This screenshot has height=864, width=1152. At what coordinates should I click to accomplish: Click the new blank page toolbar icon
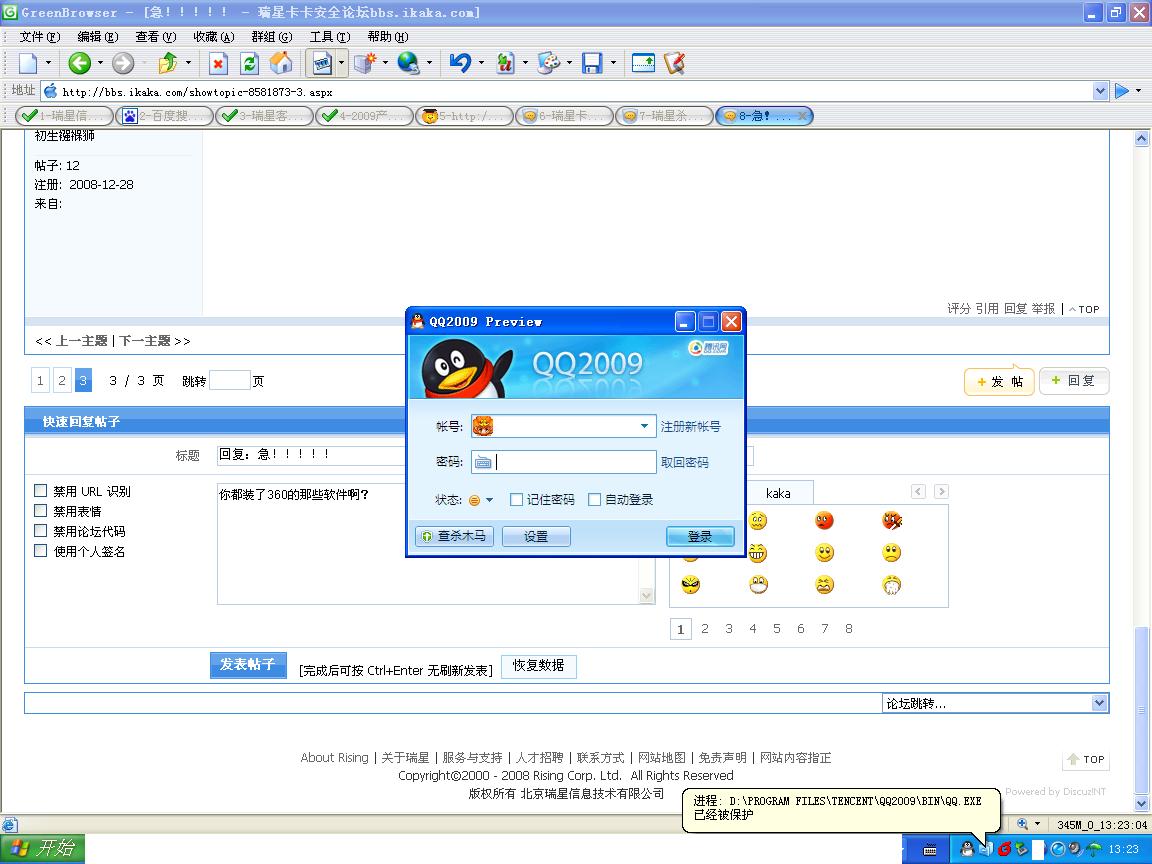point(28,64)
